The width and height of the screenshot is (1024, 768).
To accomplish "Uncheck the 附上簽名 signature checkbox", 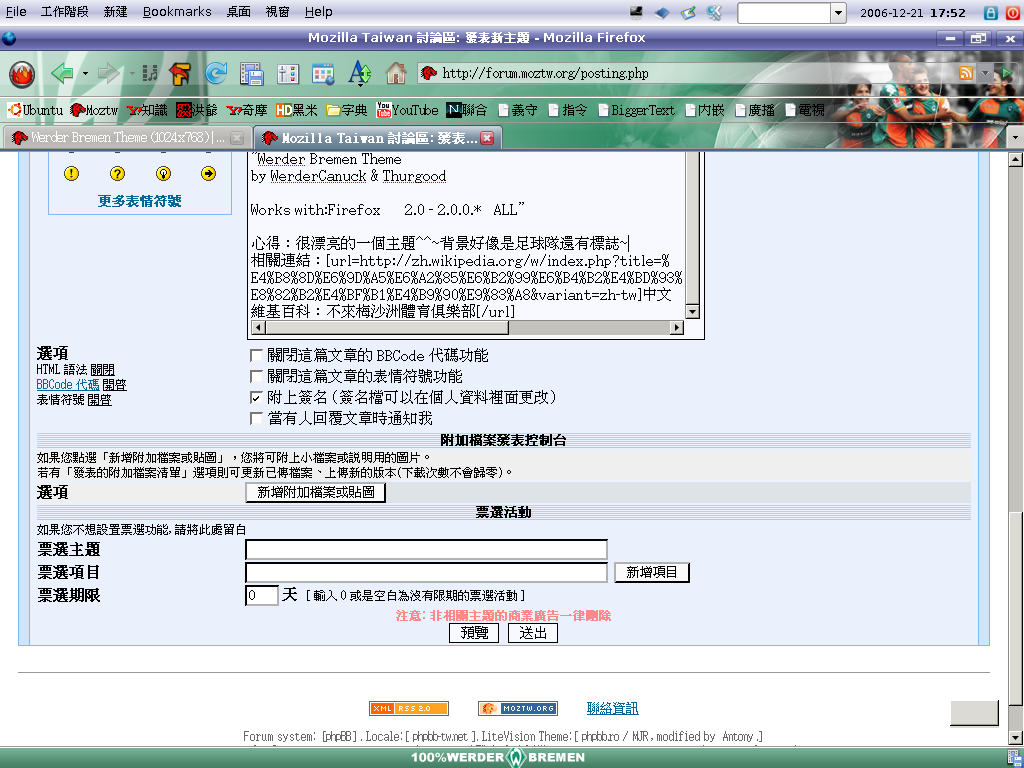I will (257, 397).
